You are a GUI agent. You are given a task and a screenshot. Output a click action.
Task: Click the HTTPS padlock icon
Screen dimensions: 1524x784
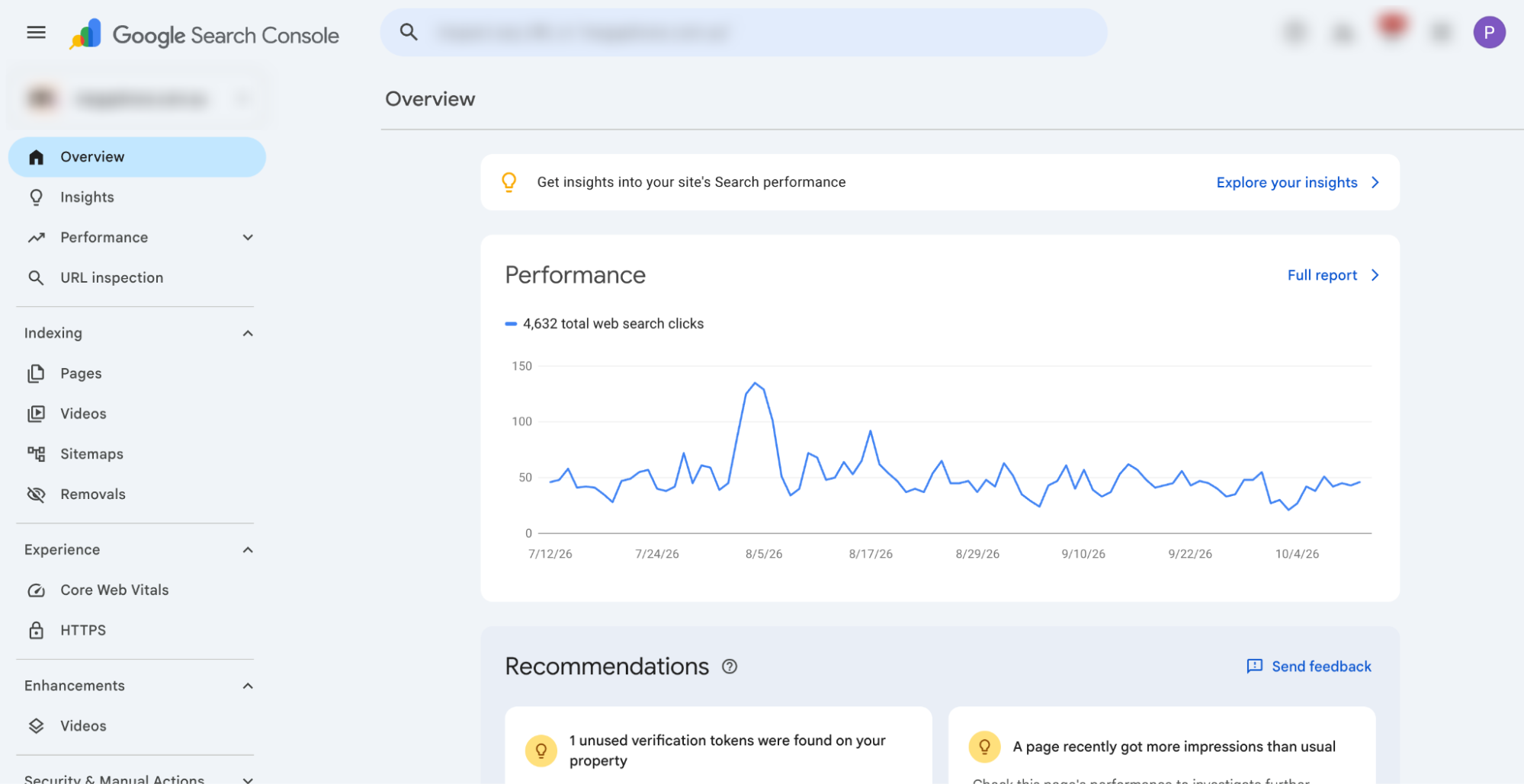tap(36, 630)
